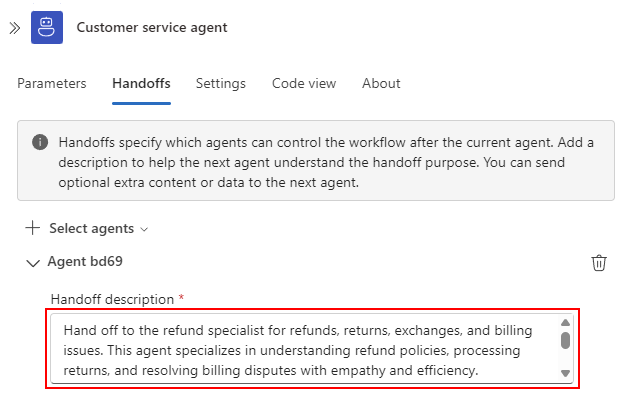Switch to the Parameters tab
Viewport: 620px width, 400px height.
click(52, 83)
